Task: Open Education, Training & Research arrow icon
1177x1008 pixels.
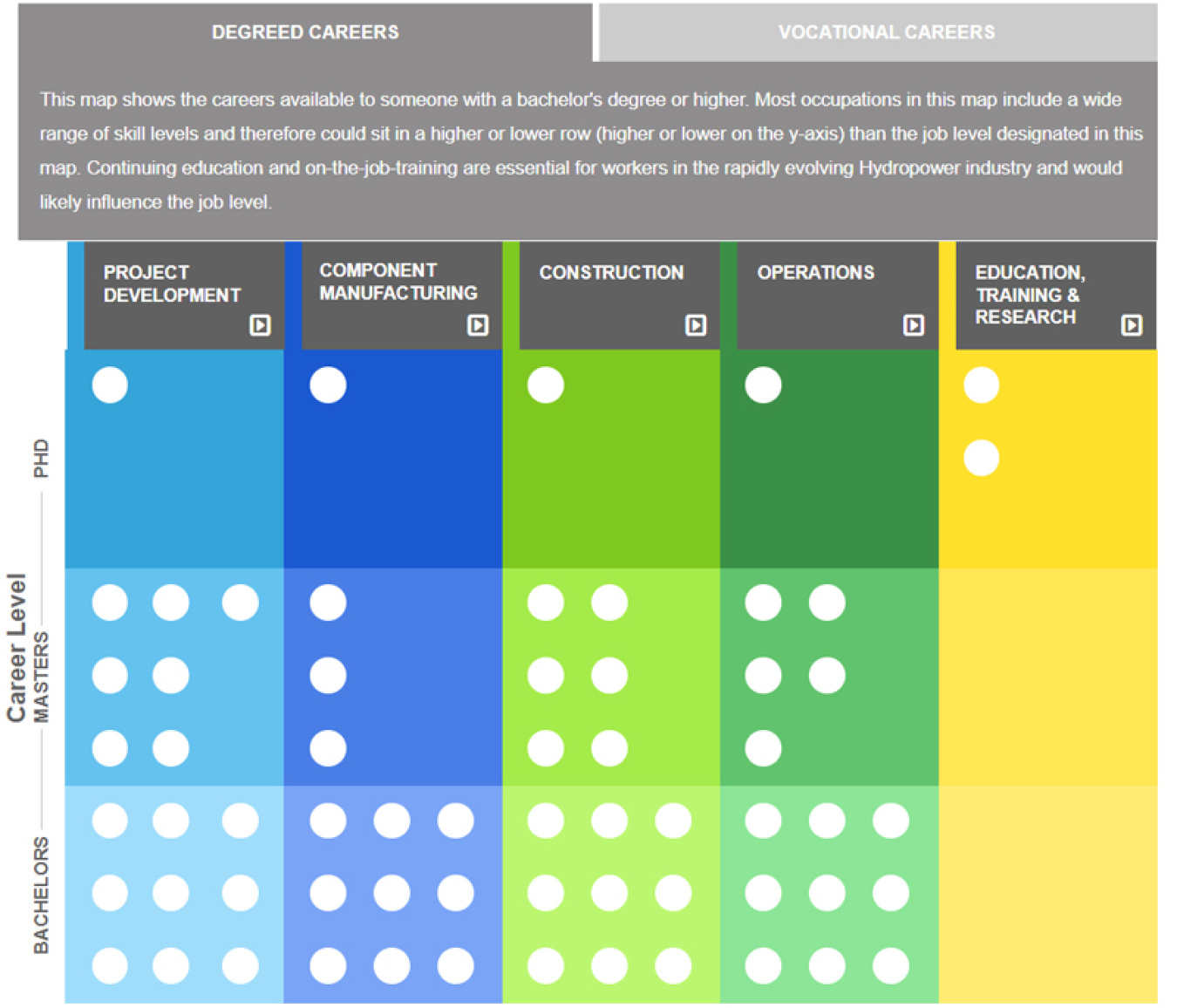Action: [x=1132, y=325]
